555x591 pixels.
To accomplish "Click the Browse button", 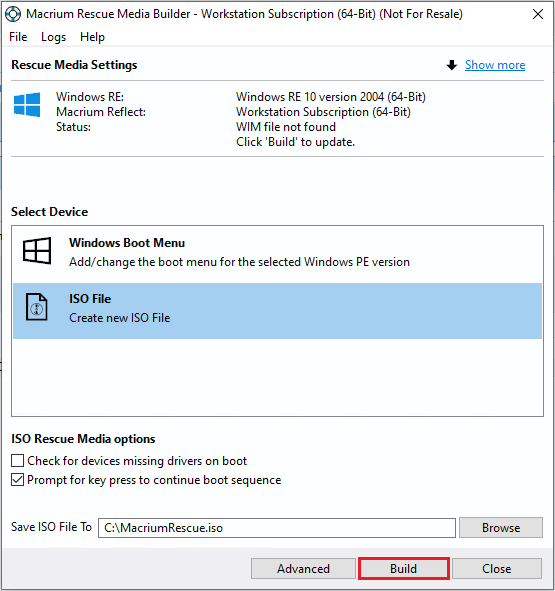I will pos(501,528).
